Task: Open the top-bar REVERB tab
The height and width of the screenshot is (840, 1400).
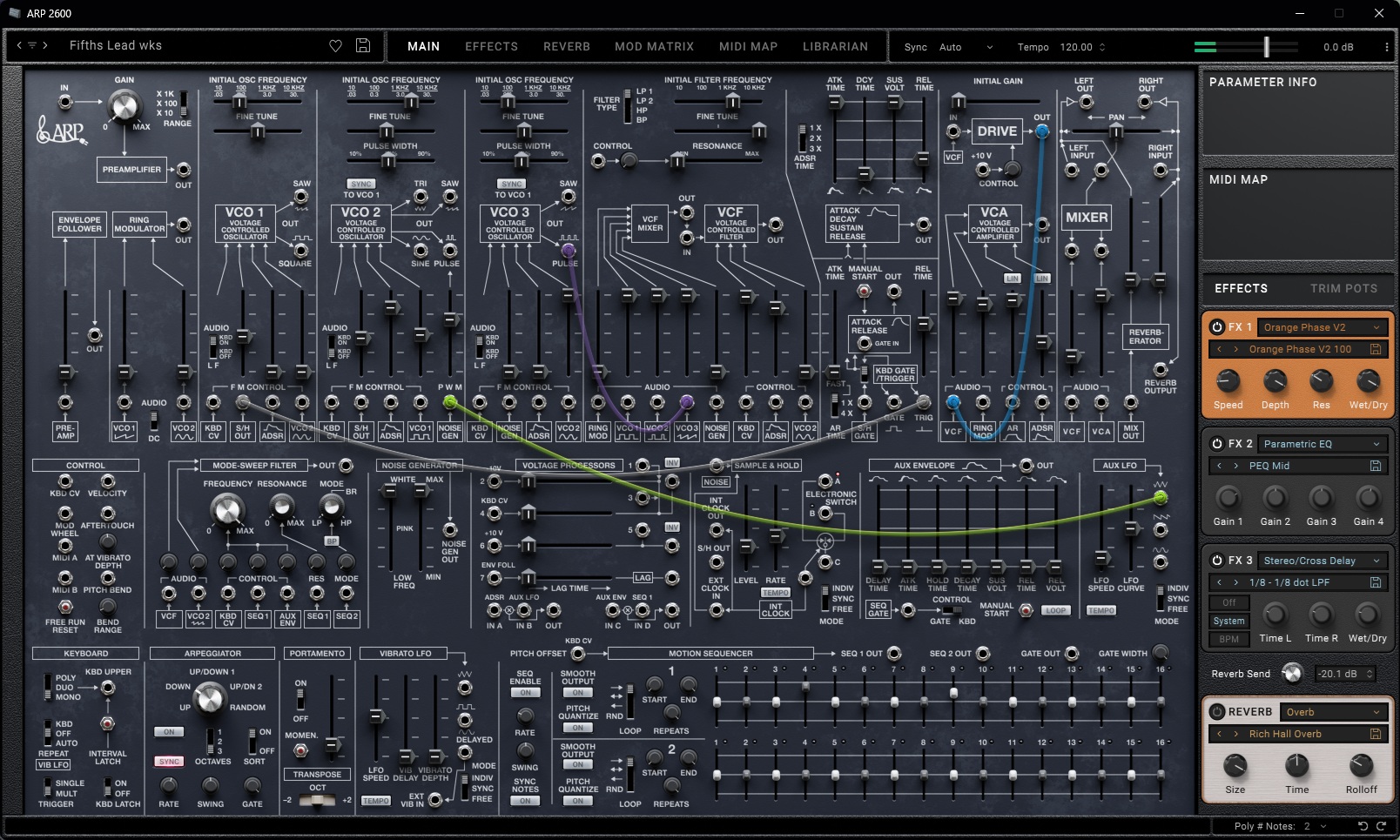Action: (567, 46)
